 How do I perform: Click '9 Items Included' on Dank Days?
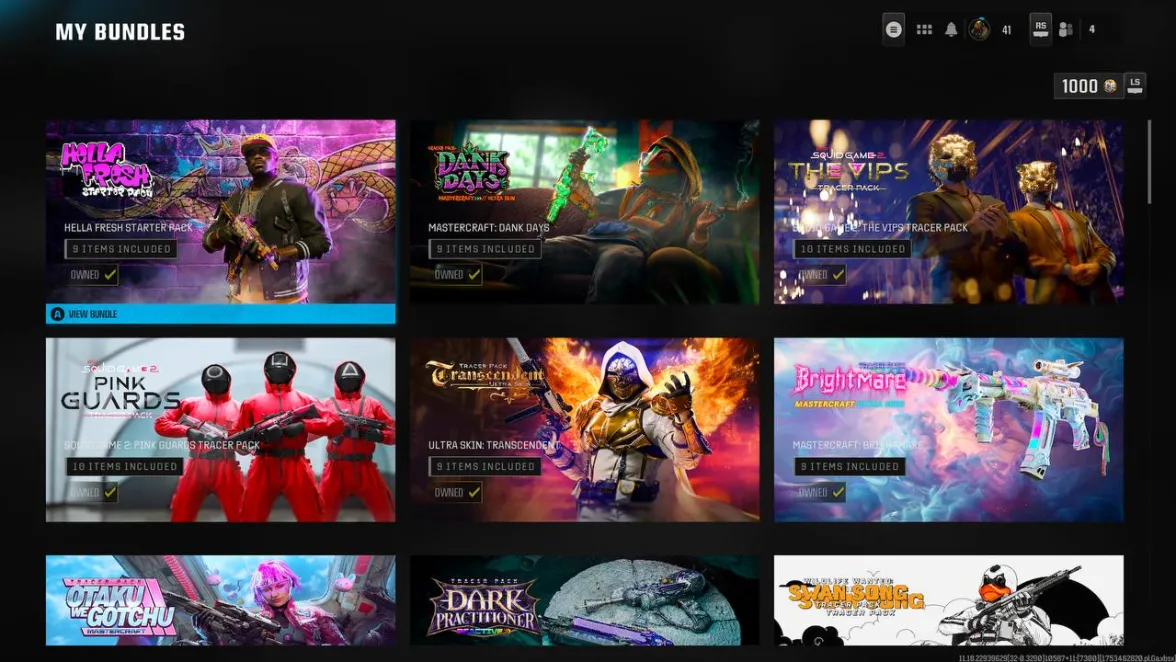pyautogui.click(x=485, y=249)
